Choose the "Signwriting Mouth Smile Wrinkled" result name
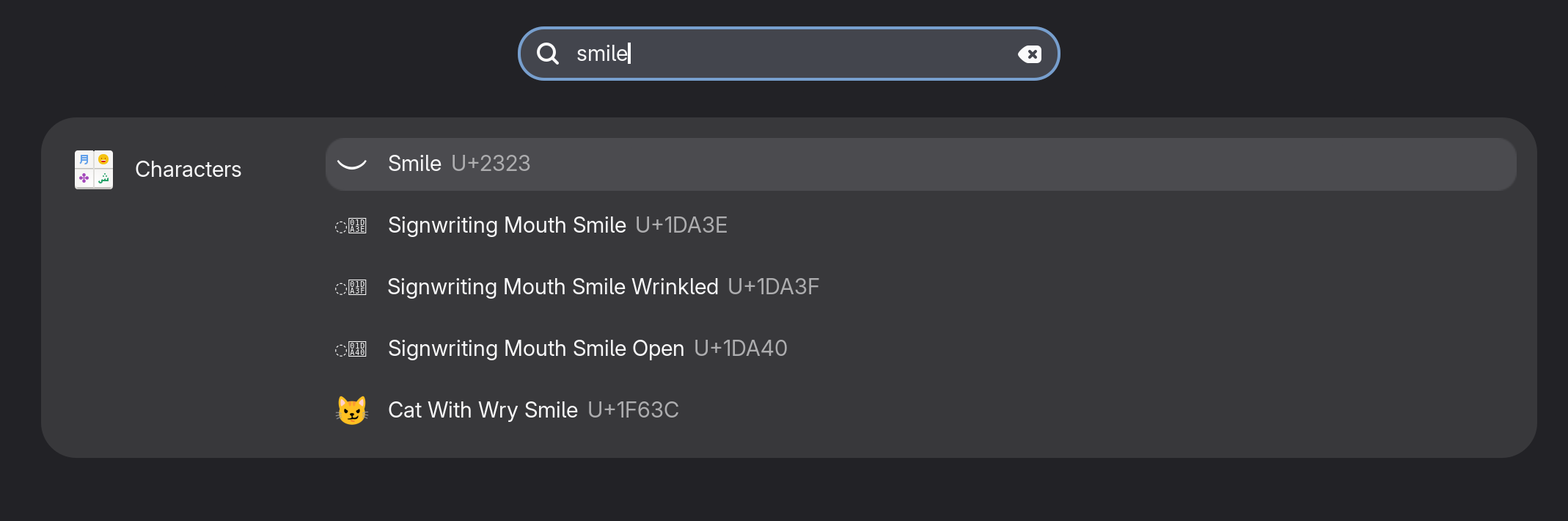 [553, 287]
